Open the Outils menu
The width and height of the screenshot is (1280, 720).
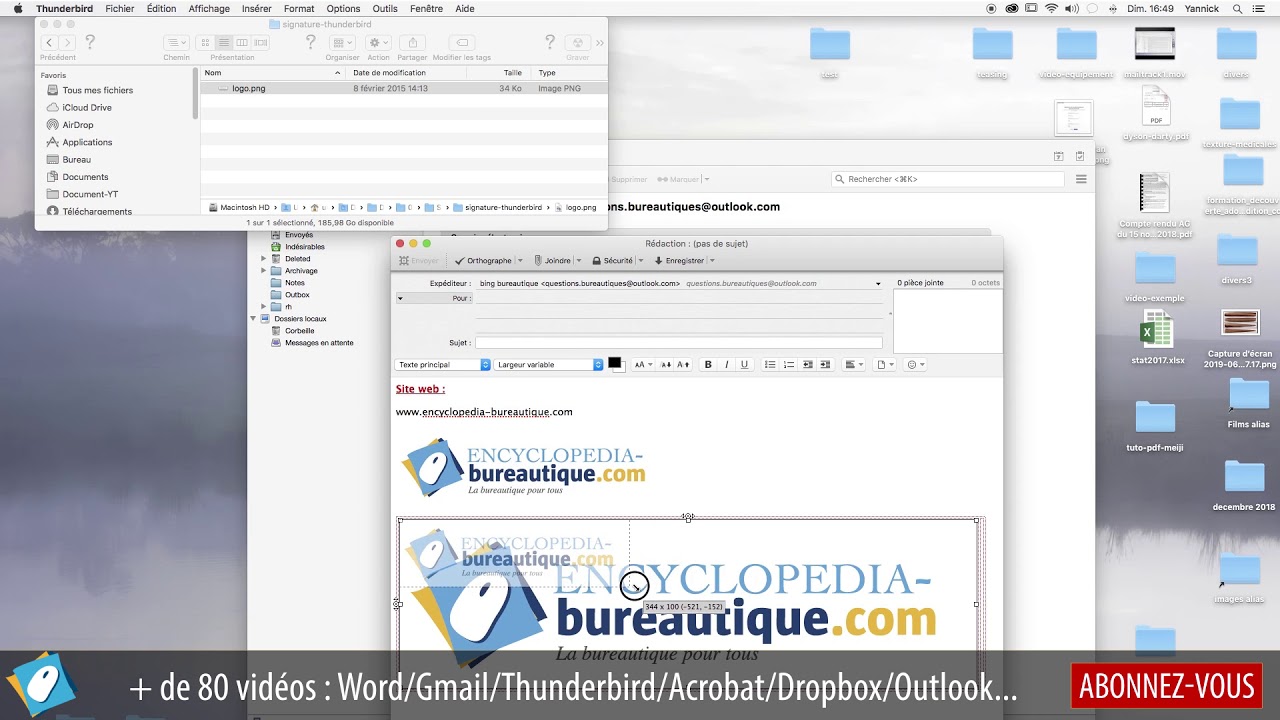point(385,8)
